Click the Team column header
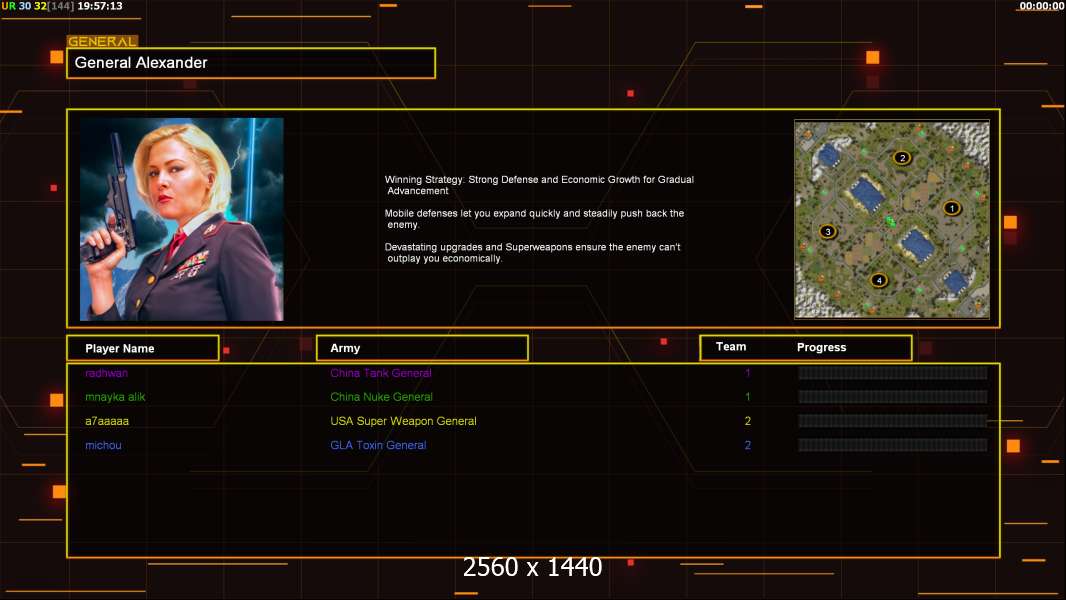Viewport: 1066px width, 600px height. pos(731,347)
